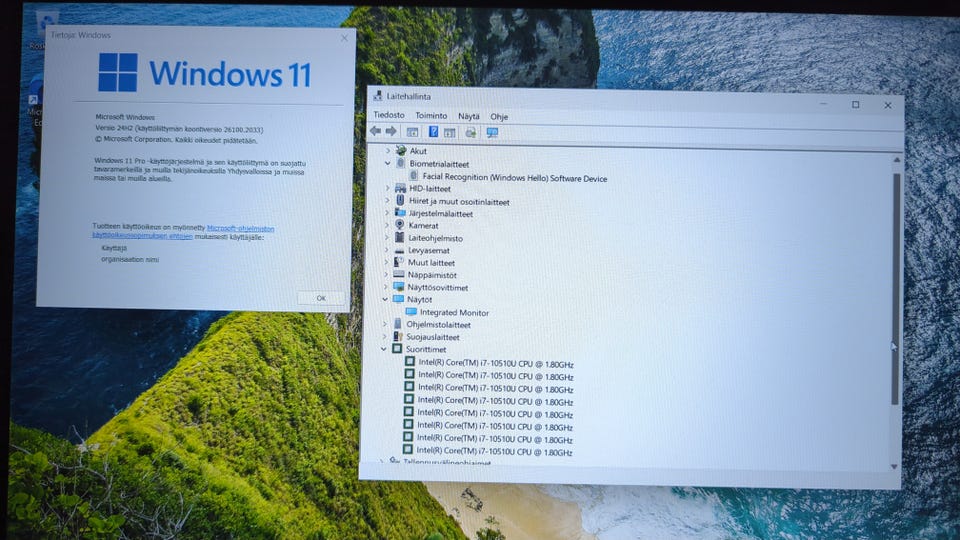Click the toolbar icon with the green arrow
The image size is (960, 540).
click(470, 132)
